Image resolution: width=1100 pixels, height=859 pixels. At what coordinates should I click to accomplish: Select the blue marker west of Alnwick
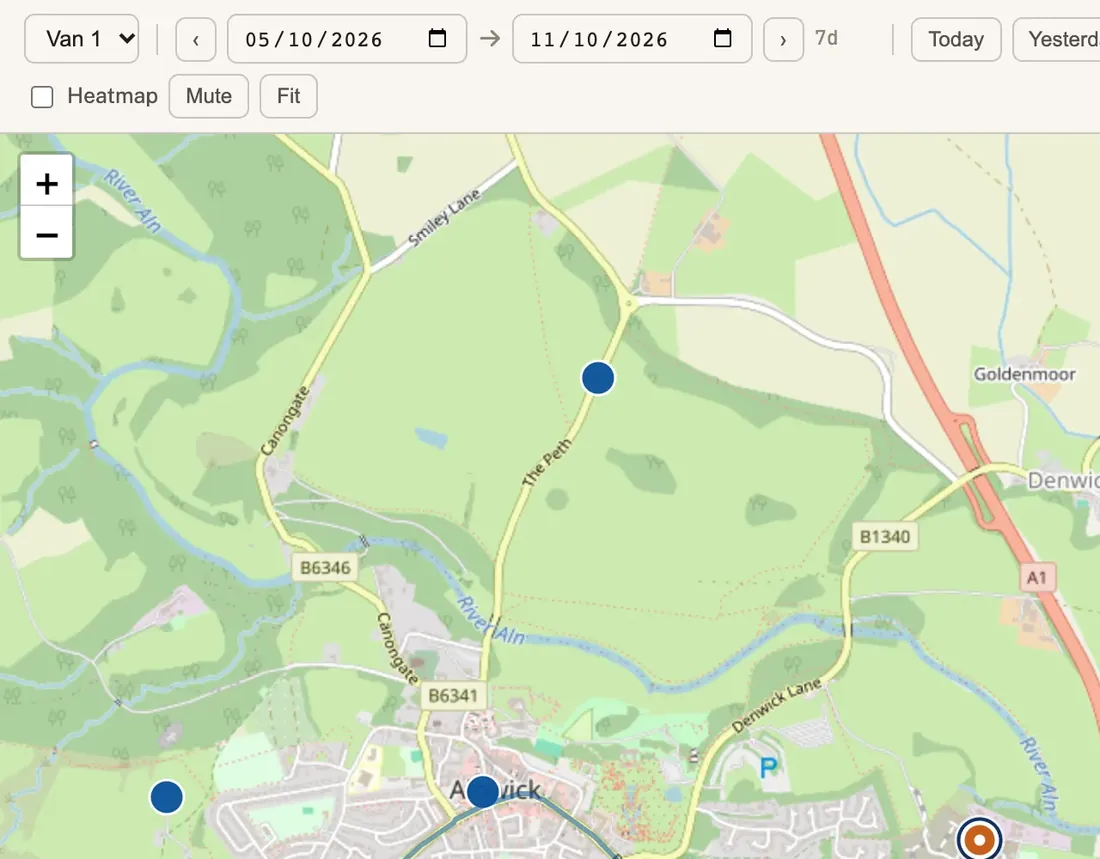coord(167,797)
